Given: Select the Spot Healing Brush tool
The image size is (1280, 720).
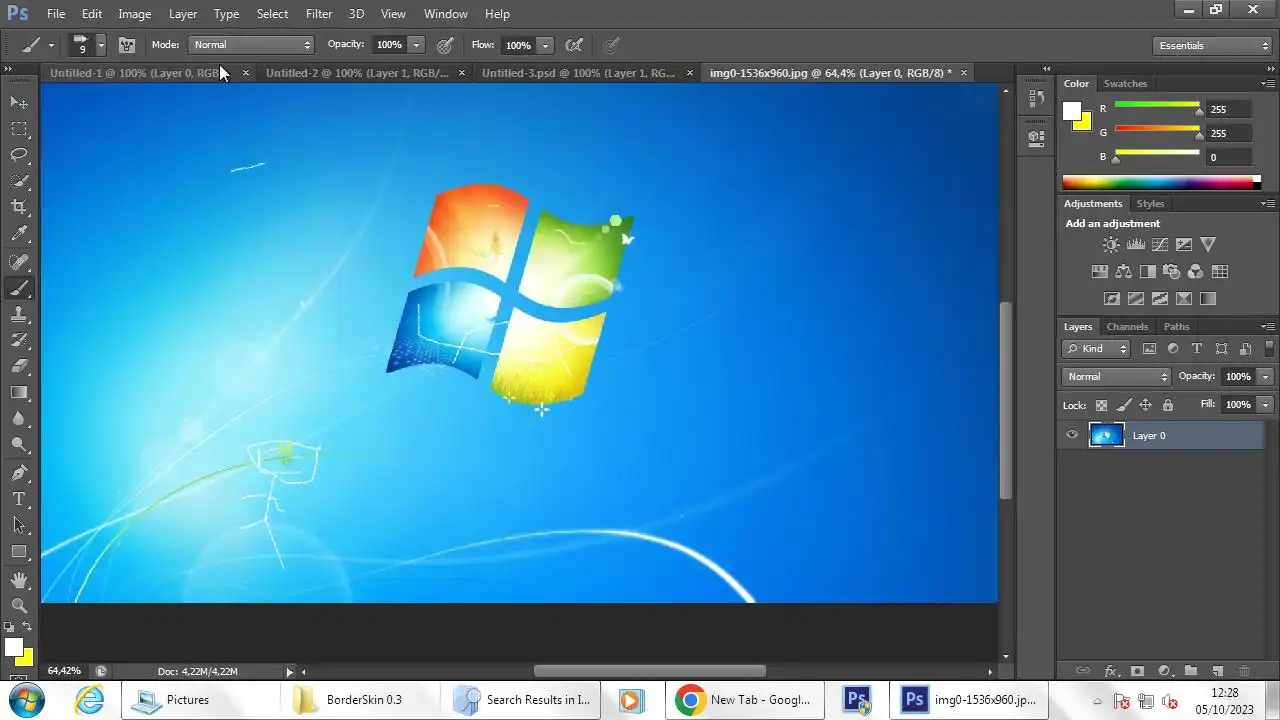Looking at the screenshot, I should pyautogui.click(x=19, y=262).
